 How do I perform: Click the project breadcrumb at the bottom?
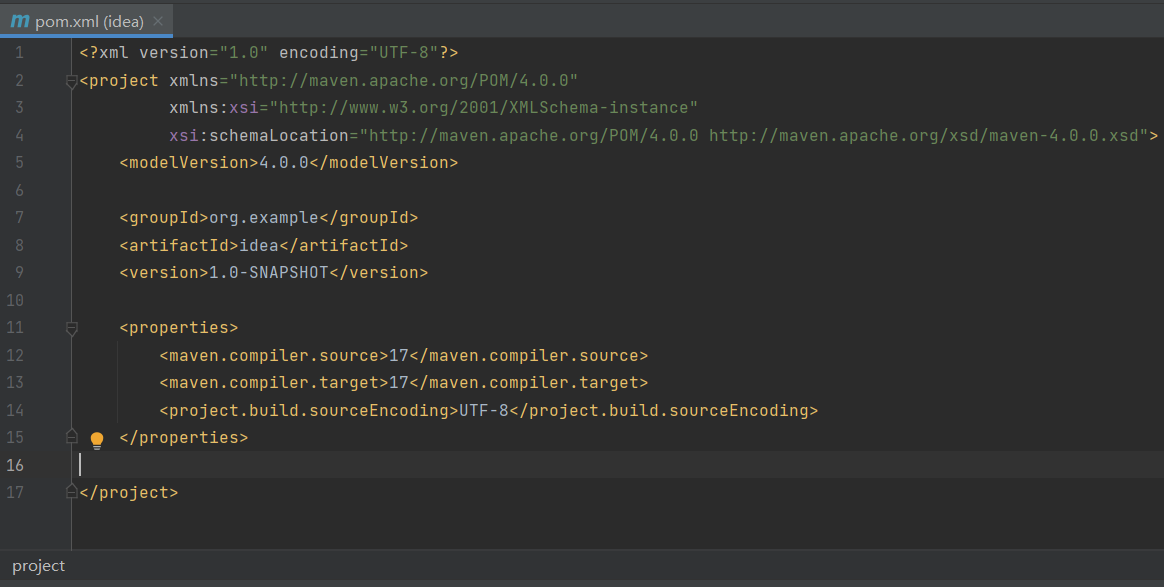[x=39, y=566]
